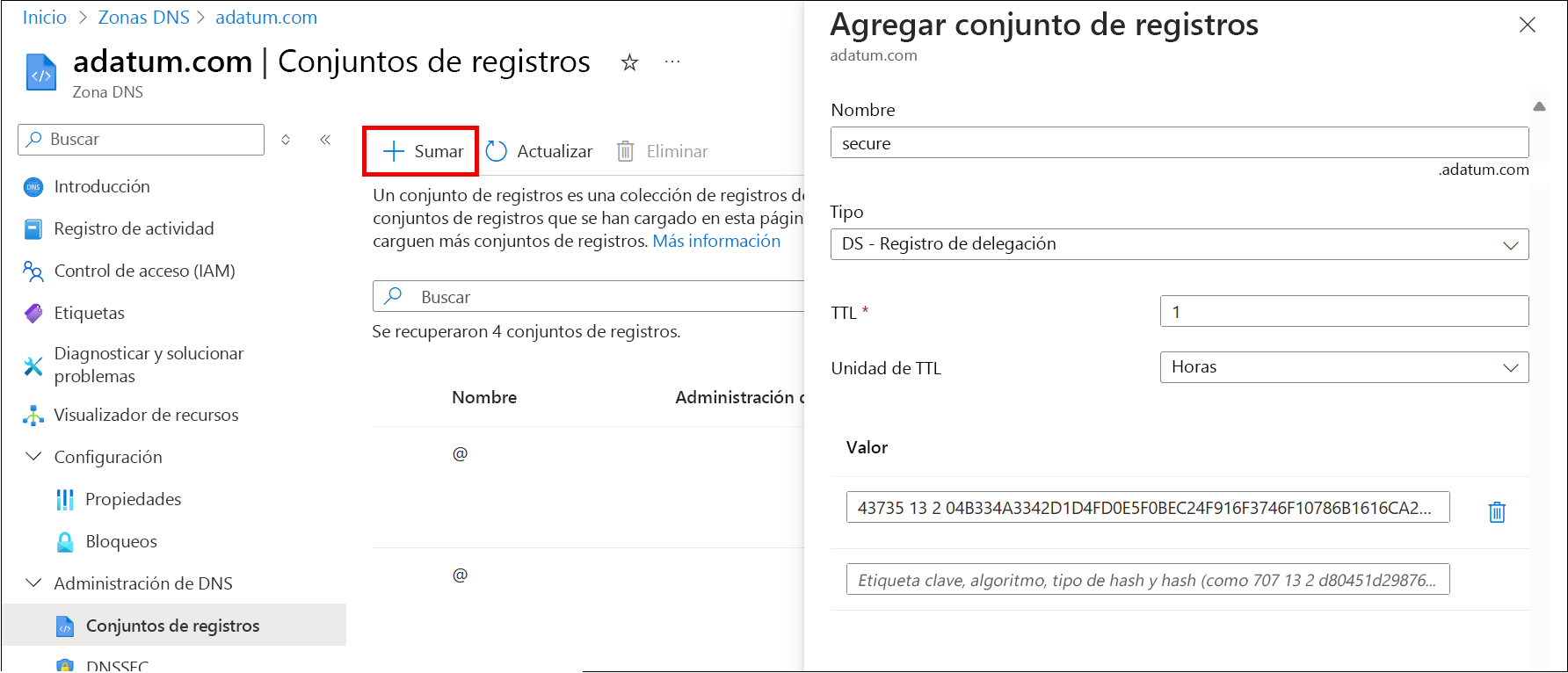Collapse the sidebar with the double chevron
This screenshot has width=1568, height=673.
[325, 140]
